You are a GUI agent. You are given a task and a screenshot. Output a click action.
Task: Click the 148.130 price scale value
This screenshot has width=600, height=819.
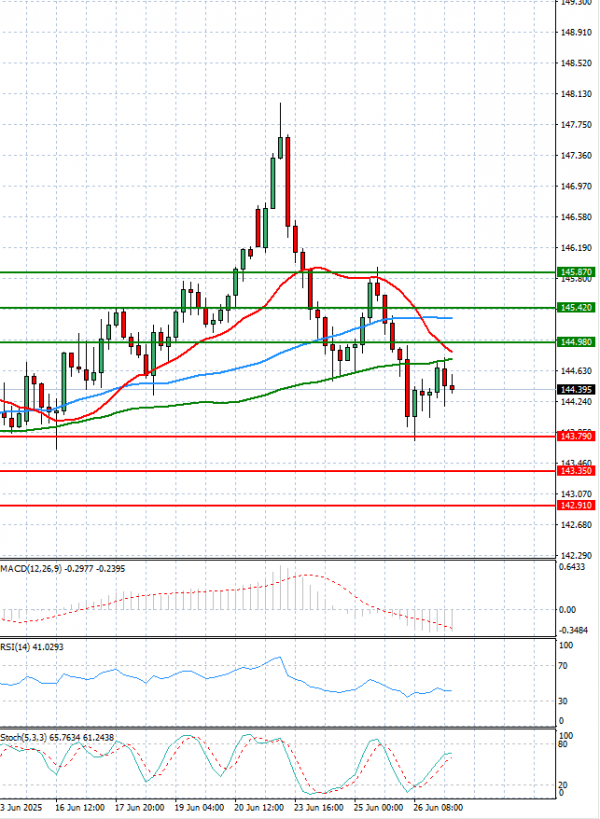(x=576, y=94)
